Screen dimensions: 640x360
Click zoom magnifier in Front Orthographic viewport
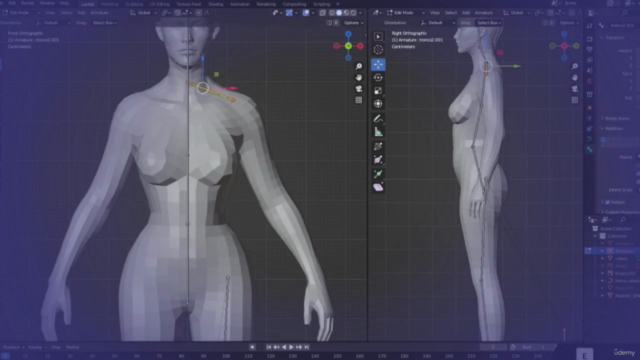tap(359, 66)
